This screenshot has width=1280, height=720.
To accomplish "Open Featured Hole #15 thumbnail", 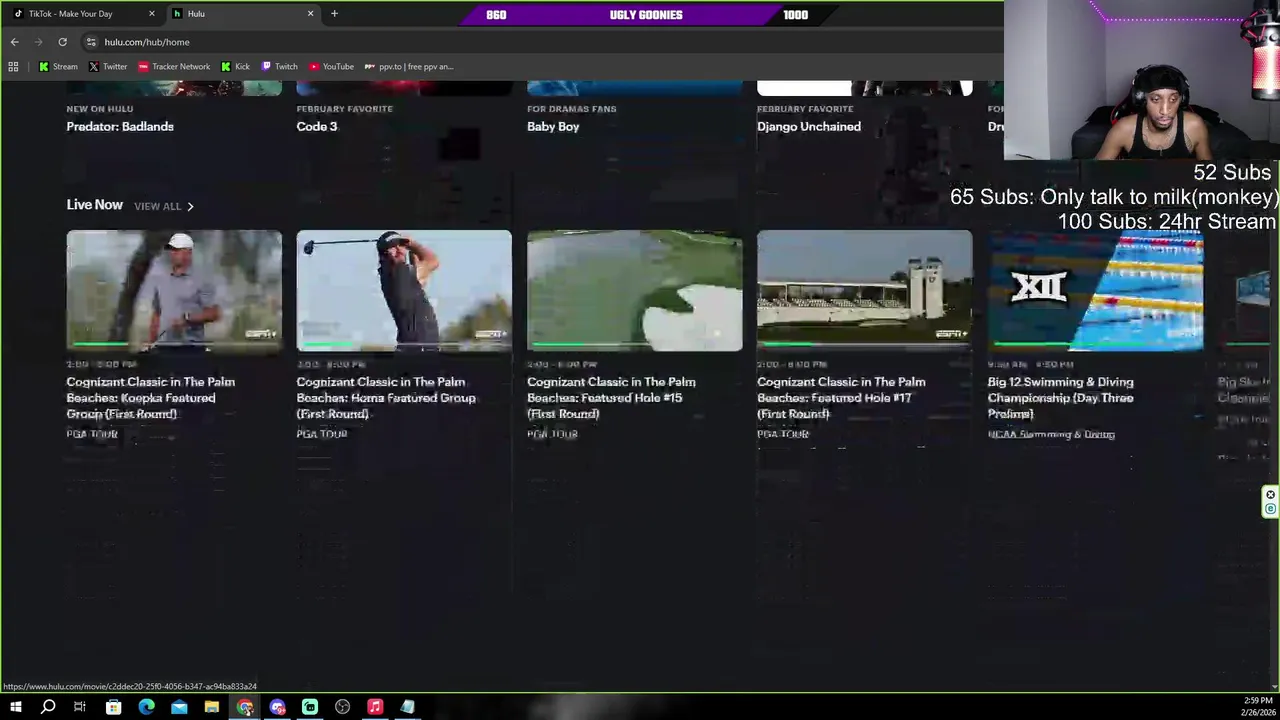I will [x=635, y=291].
